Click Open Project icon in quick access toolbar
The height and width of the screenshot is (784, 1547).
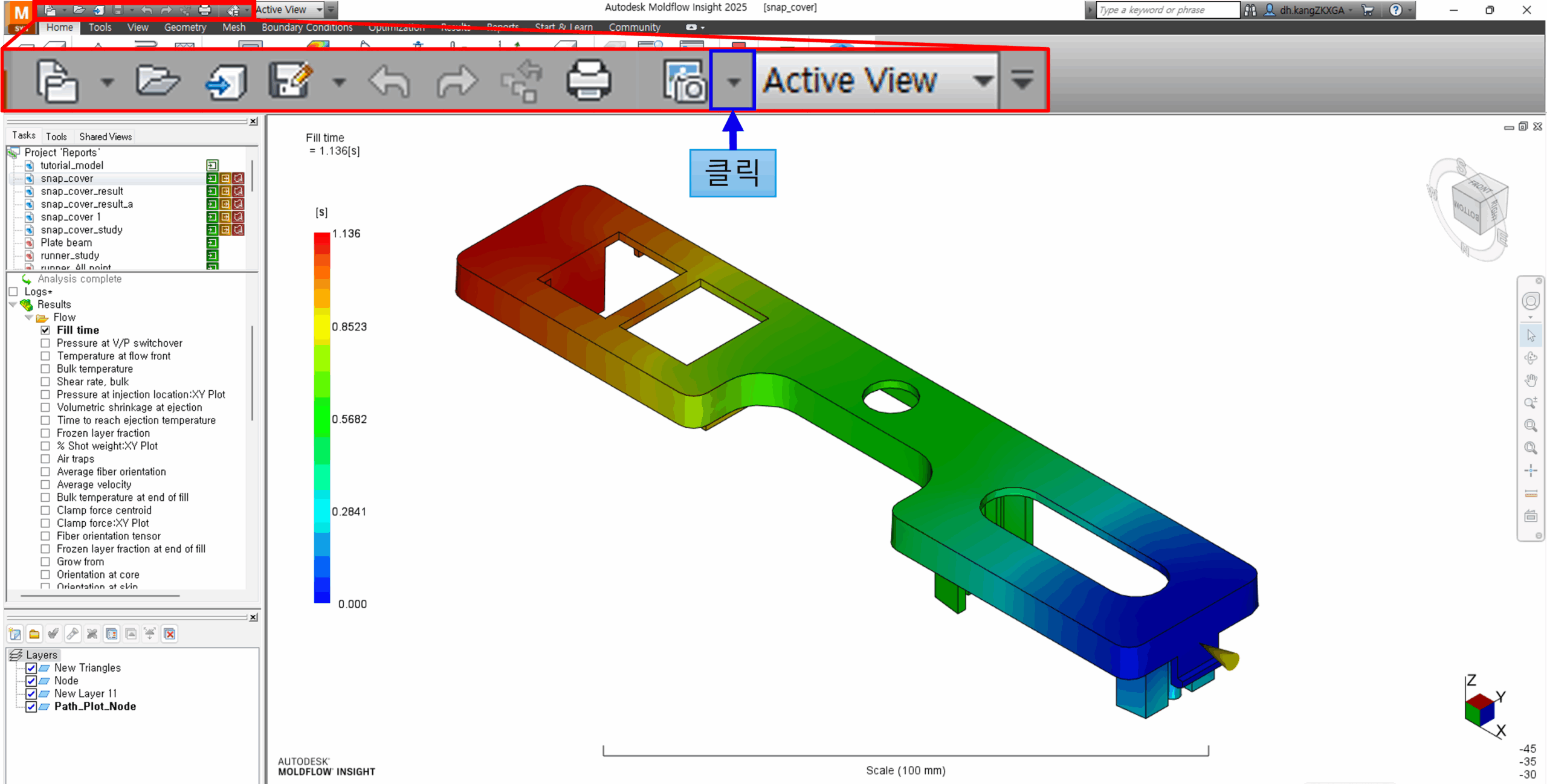point(79,10)
